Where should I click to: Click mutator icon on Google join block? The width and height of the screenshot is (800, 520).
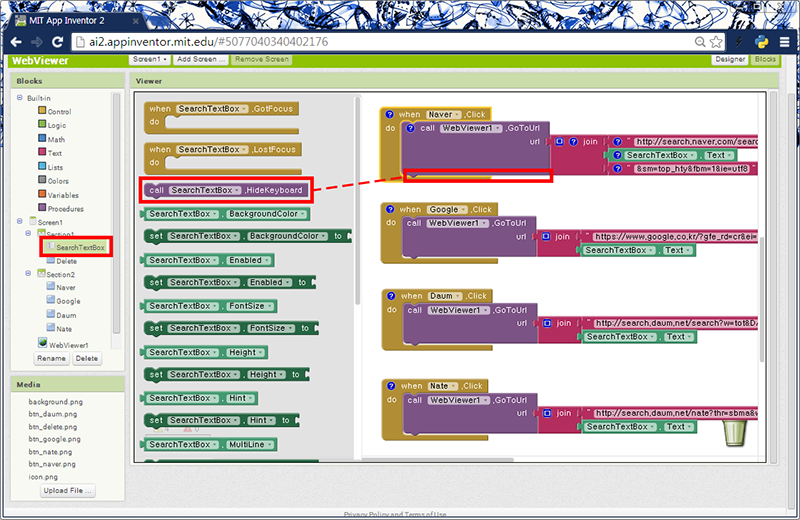pyautogui.click(x=546, y=236)
